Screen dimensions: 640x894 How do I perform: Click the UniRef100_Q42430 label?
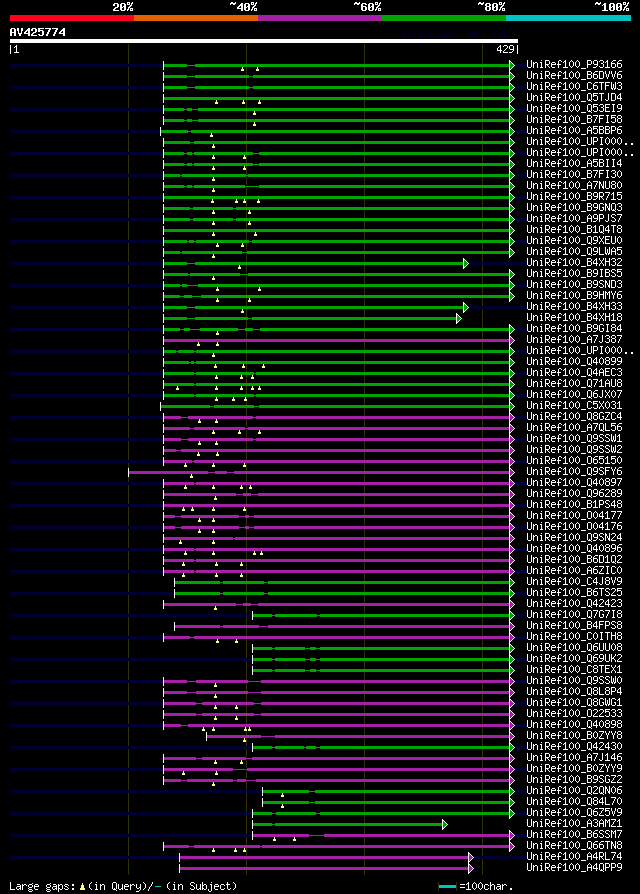point(574,747)
